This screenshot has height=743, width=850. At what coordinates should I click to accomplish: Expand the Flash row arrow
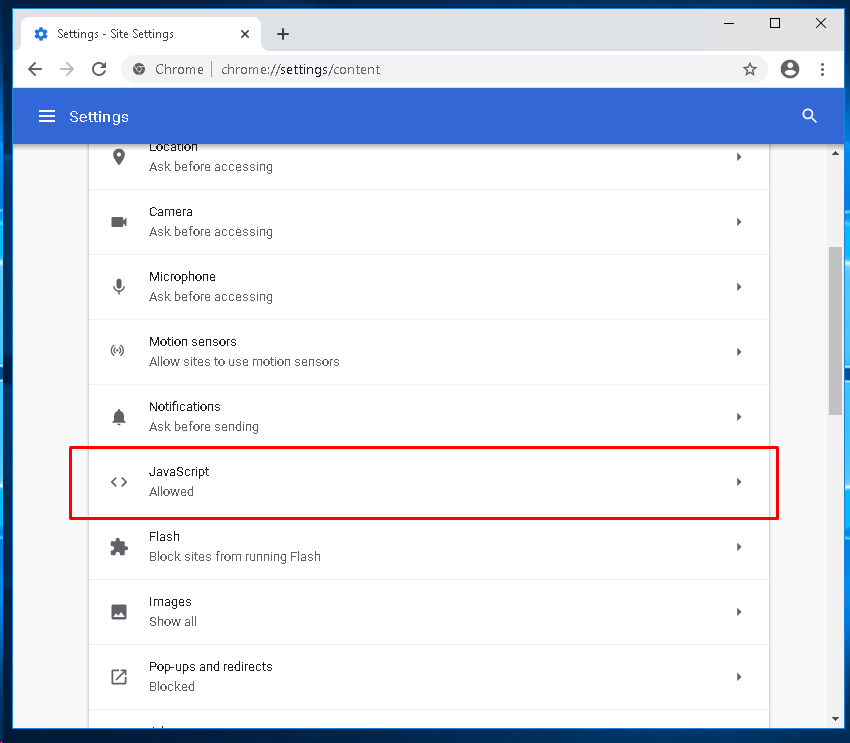[x=739, y=547]
